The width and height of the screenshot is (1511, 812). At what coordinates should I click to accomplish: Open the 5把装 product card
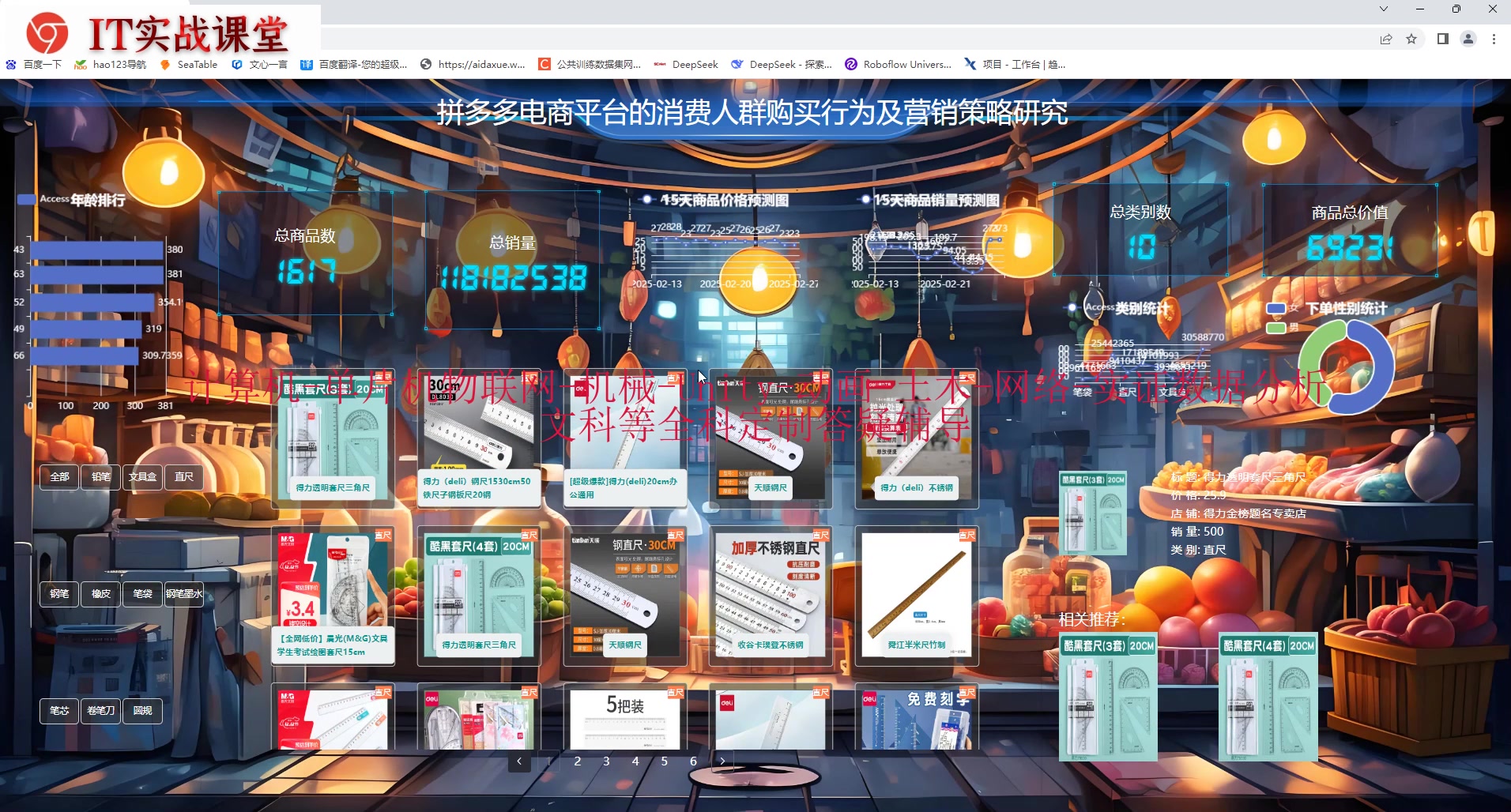pyautogui.click(x=625, y=716)
